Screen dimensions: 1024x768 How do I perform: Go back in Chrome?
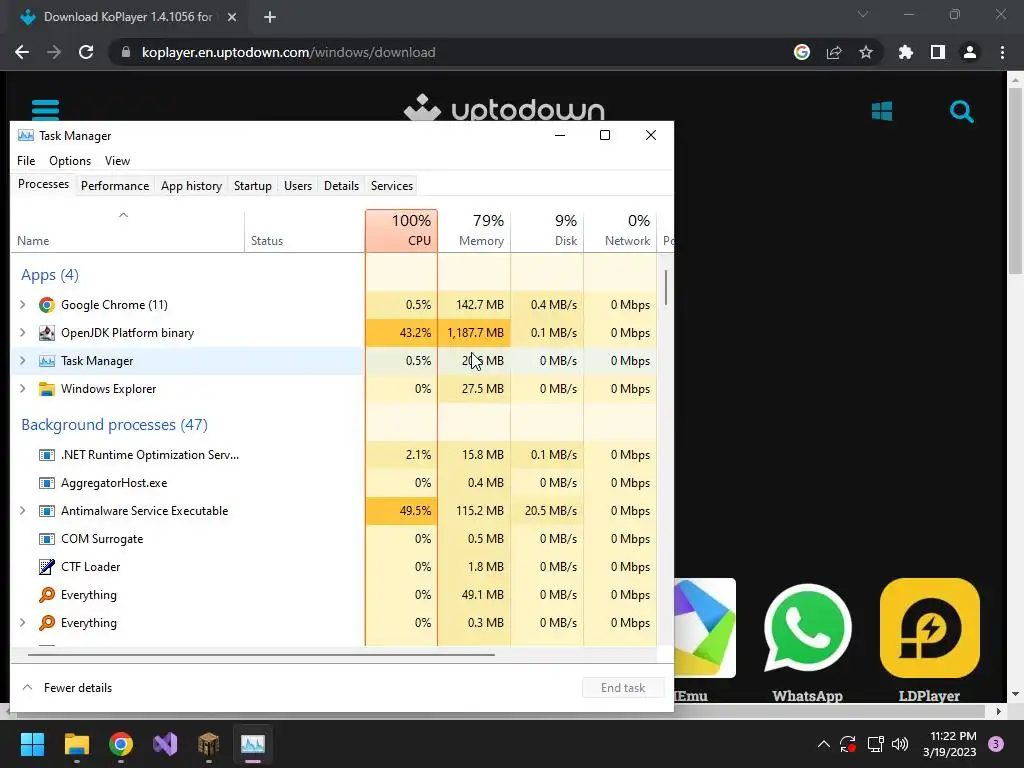(22, 52)
